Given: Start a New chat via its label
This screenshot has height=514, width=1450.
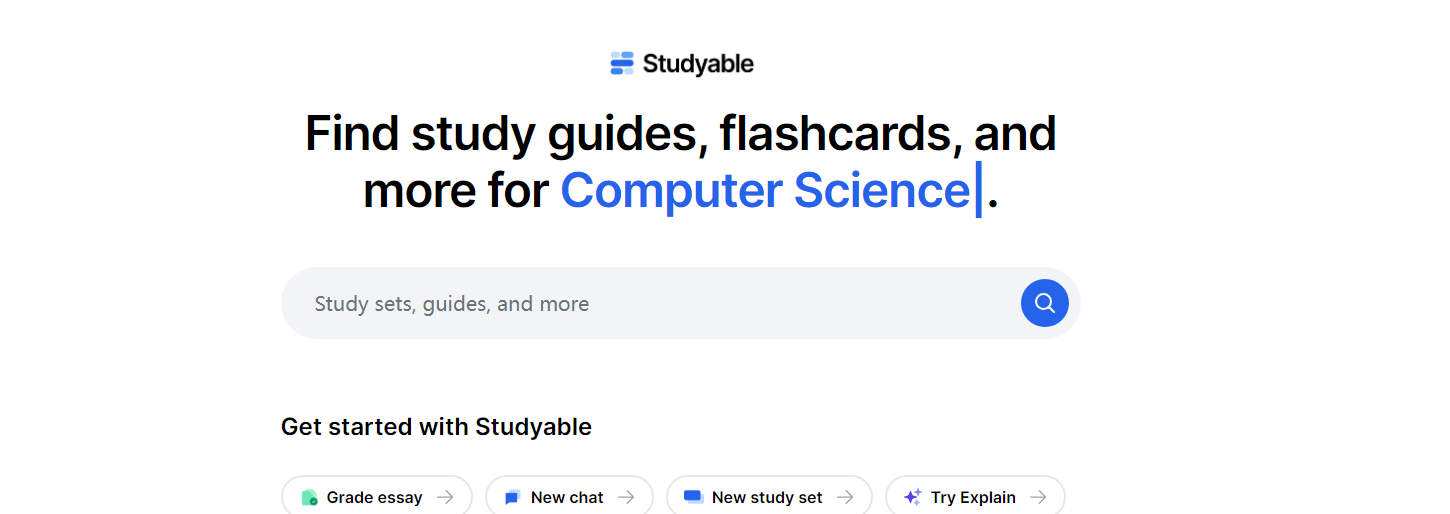Looking at the screenshot, I should tap(567, 497).
